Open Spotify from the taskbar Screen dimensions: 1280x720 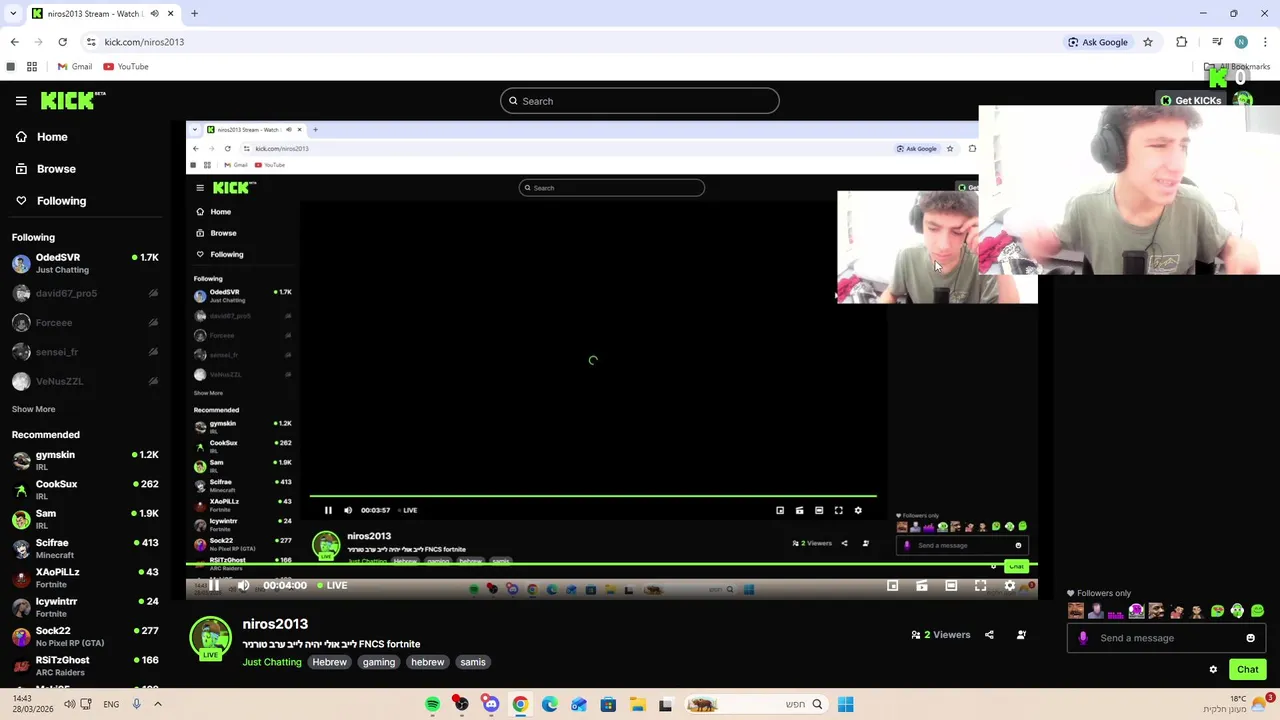[432, 704]
